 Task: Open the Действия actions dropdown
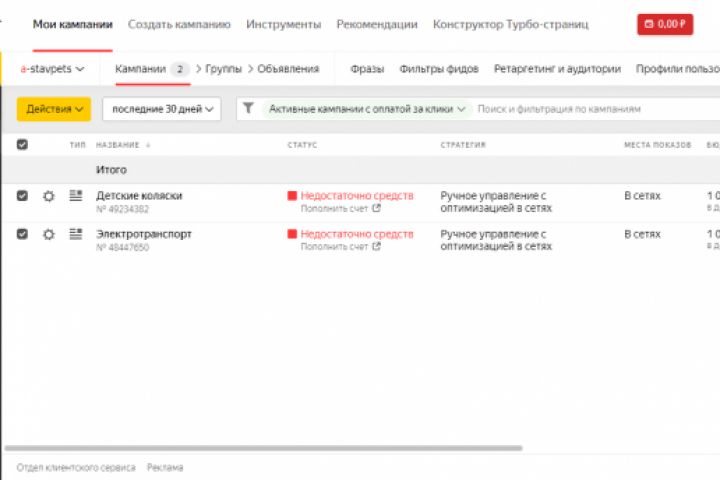click(x=54, y=109)
